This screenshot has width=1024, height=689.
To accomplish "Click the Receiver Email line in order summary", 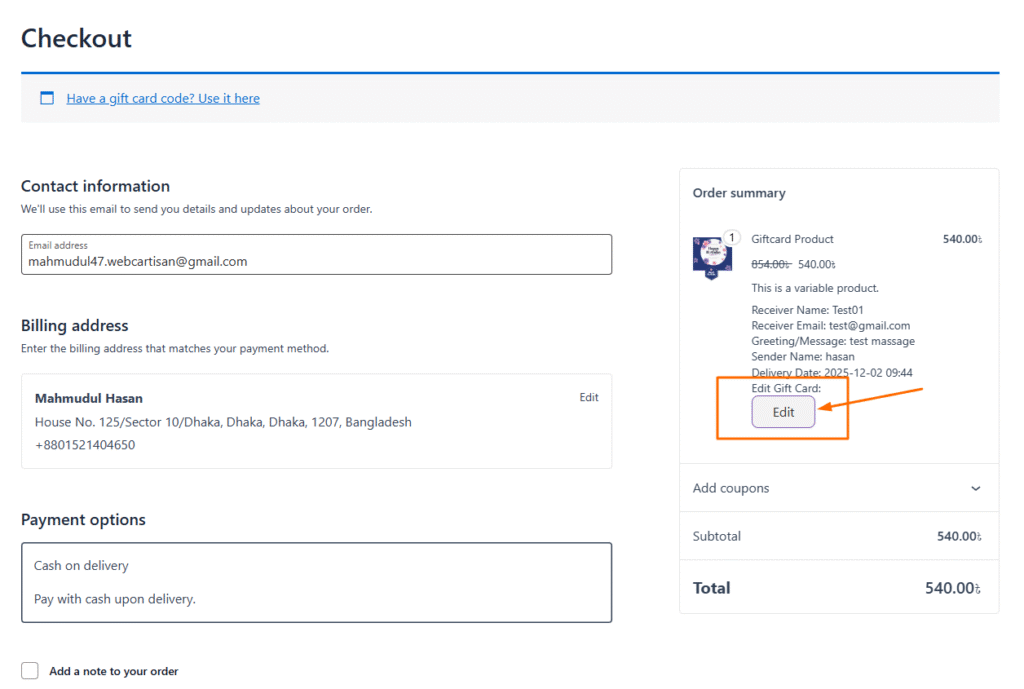I will (x=830, y=326).
